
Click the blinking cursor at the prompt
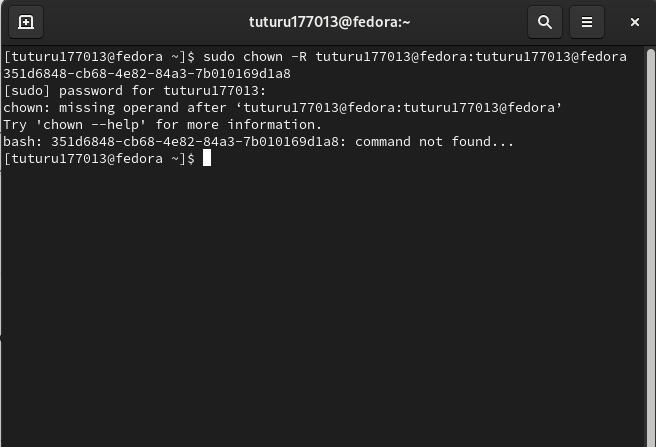[207, 159]
